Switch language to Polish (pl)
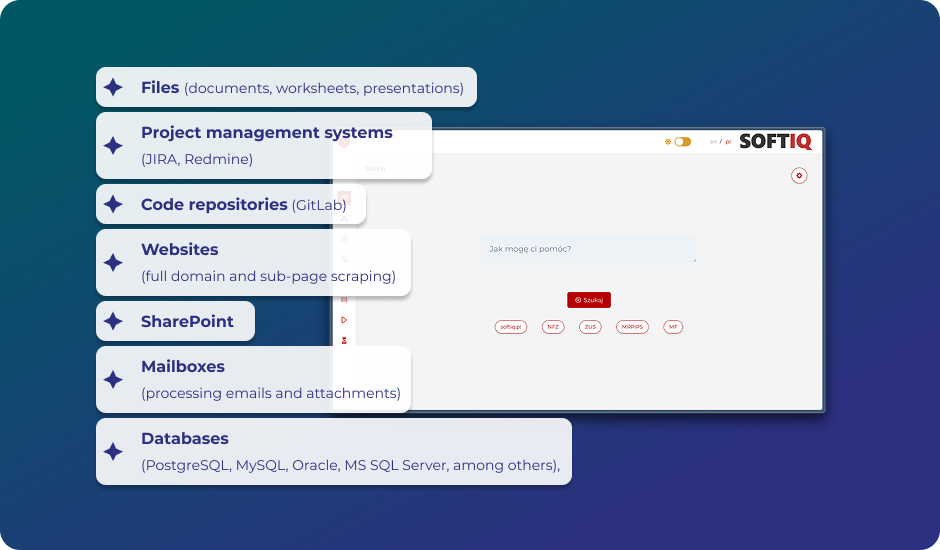This screenshot has height=550, width=940. pos(728,142)
